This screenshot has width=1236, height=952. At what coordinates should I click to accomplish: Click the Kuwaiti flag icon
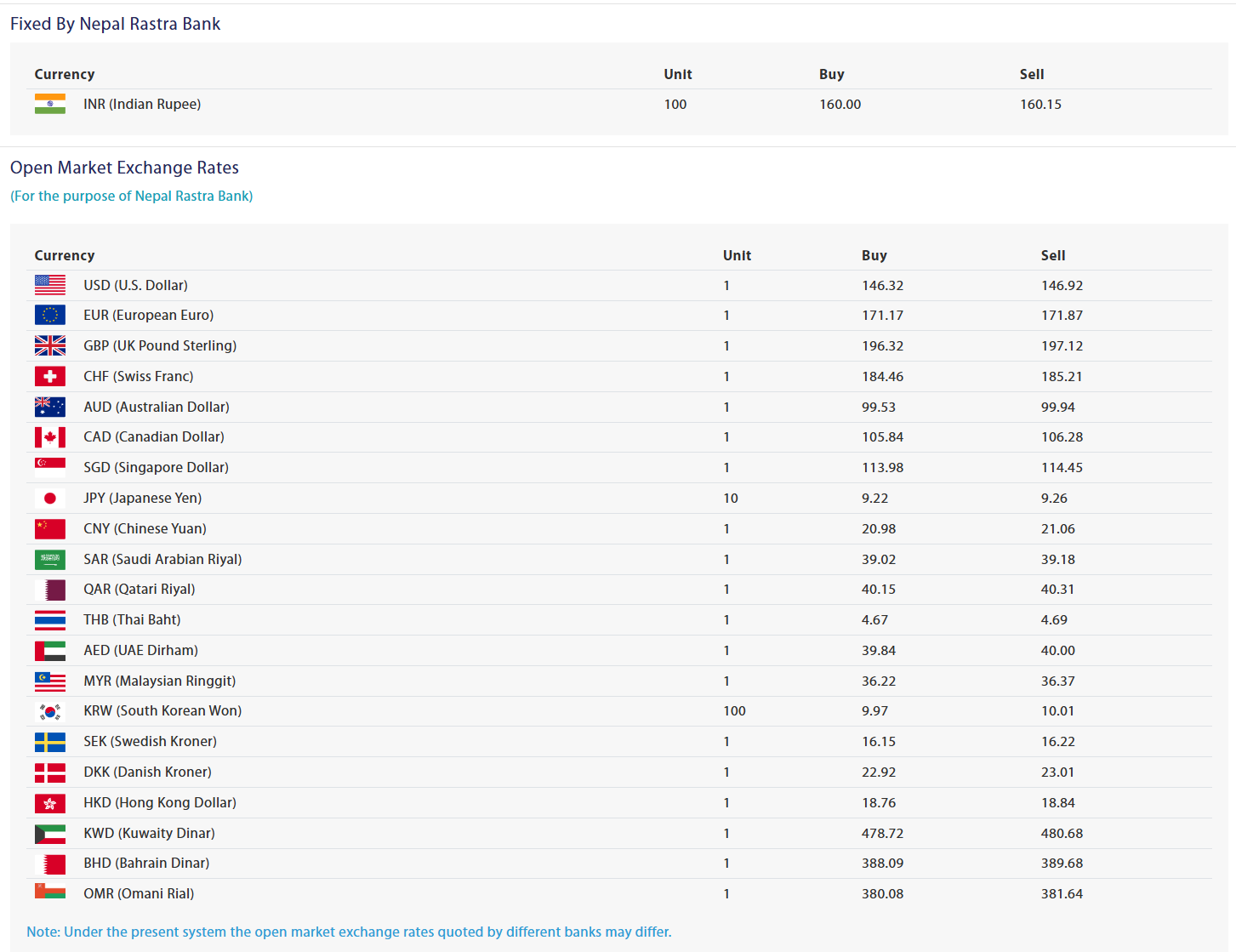(x=49, y=834)
